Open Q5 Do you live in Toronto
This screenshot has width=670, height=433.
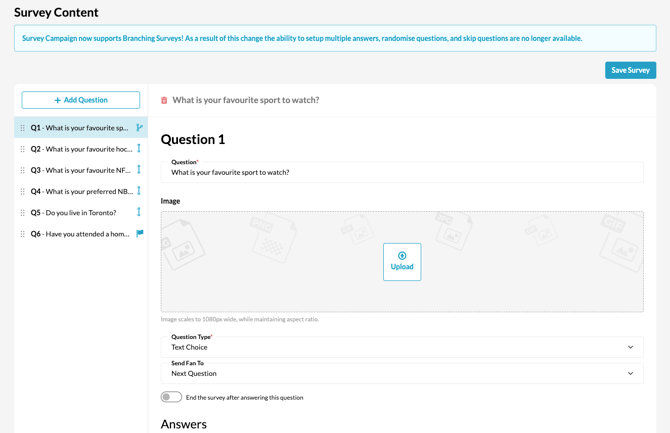pyautogui.click(x=80, y=213)
